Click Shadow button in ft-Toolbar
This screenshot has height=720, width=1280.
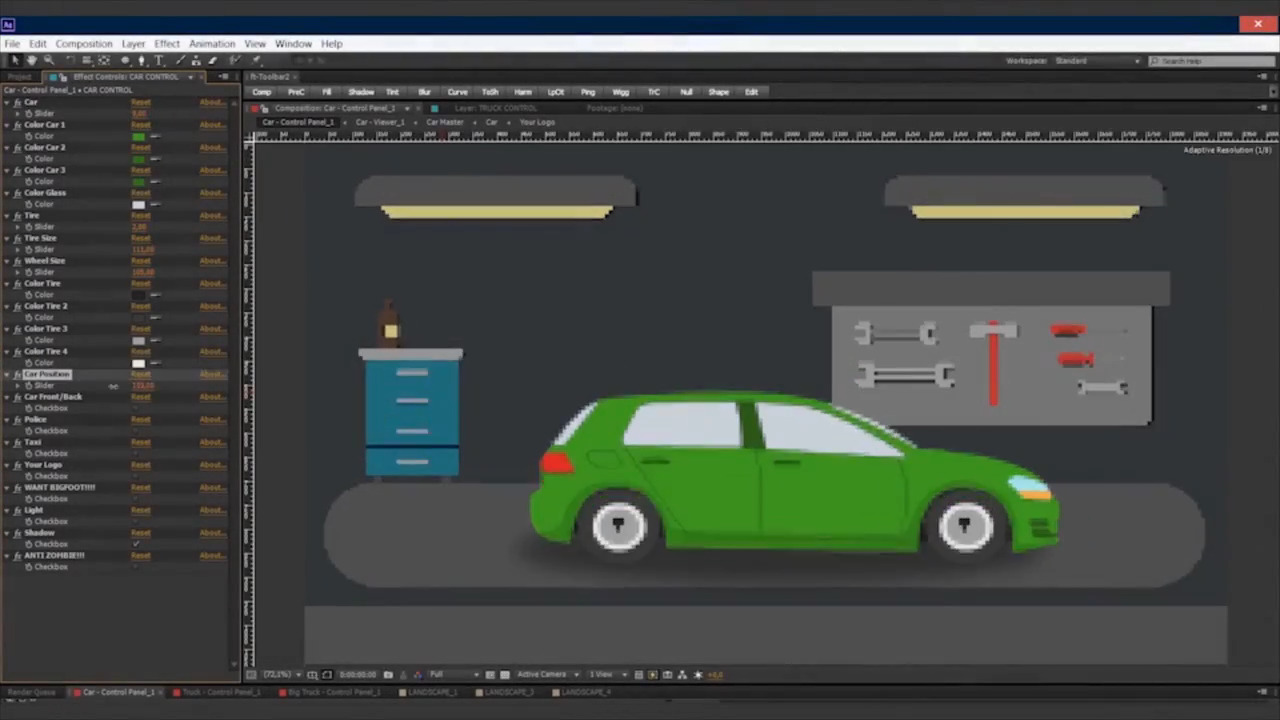(361, 92)
